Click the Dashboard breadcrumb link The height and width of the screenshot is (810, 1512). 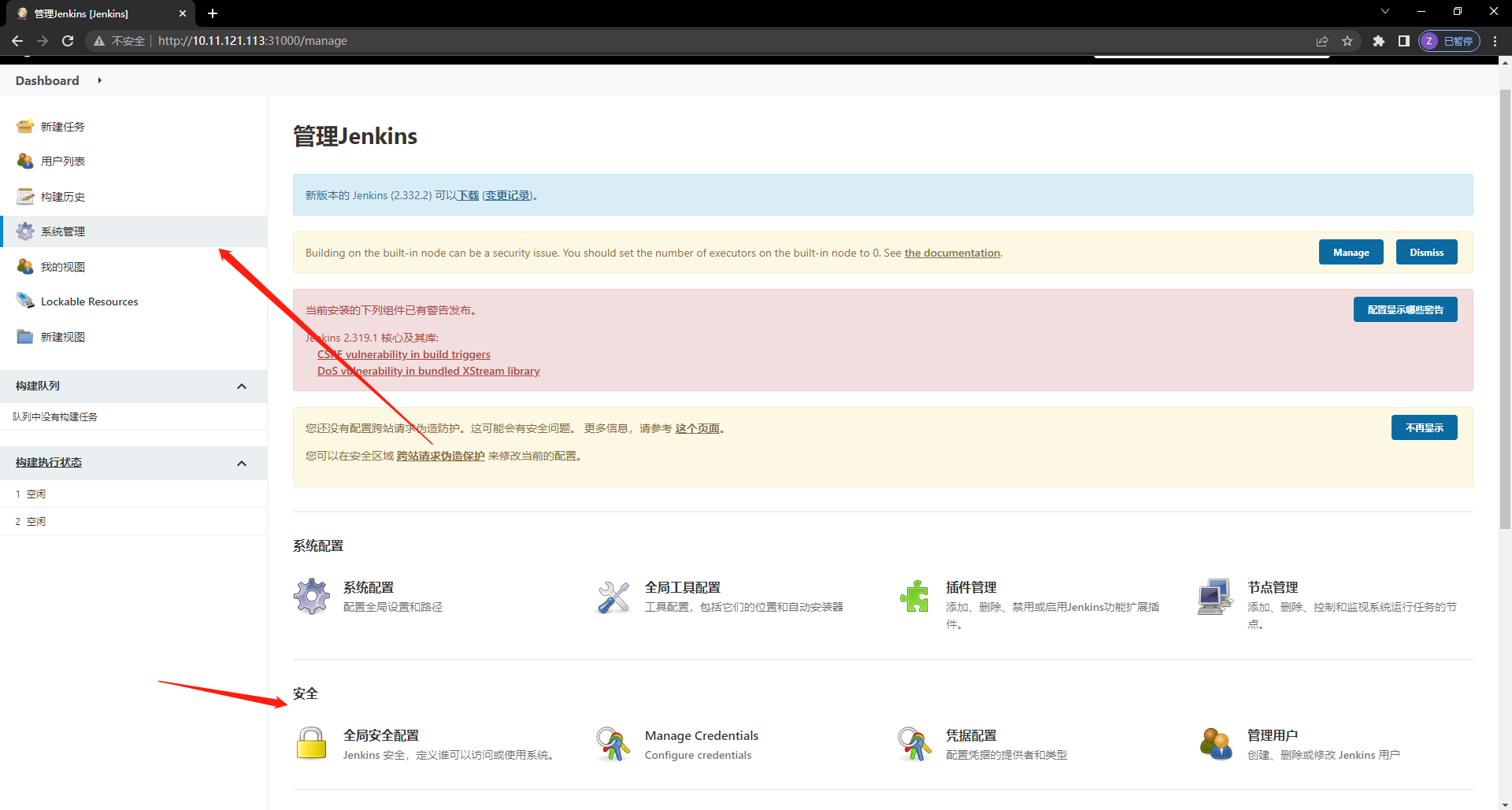(47, 80)
